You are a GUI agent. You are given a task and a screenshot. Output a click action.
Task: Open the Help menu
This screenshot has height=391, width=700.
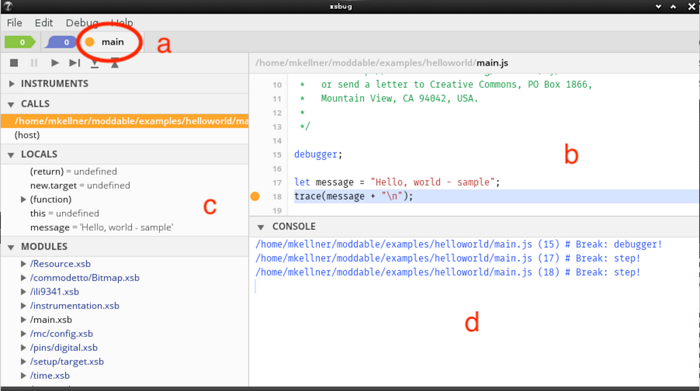pyautogui.click(x=122, y=23)
